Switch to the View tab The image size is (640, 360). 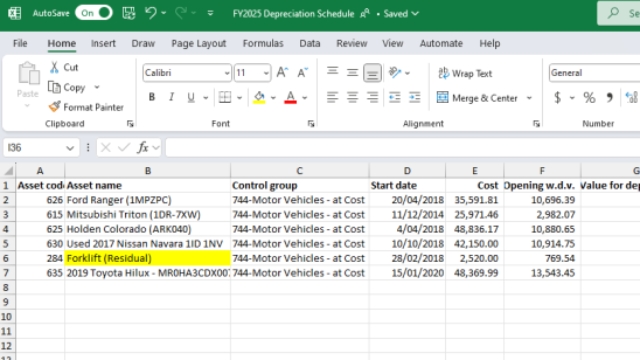[393, 43]
